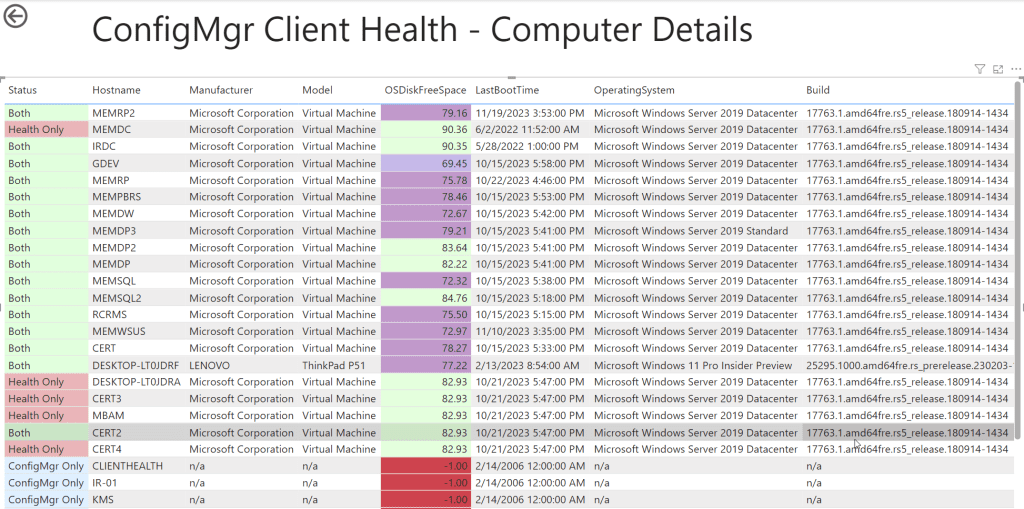Click the free space value 69.45

point(426,163)
